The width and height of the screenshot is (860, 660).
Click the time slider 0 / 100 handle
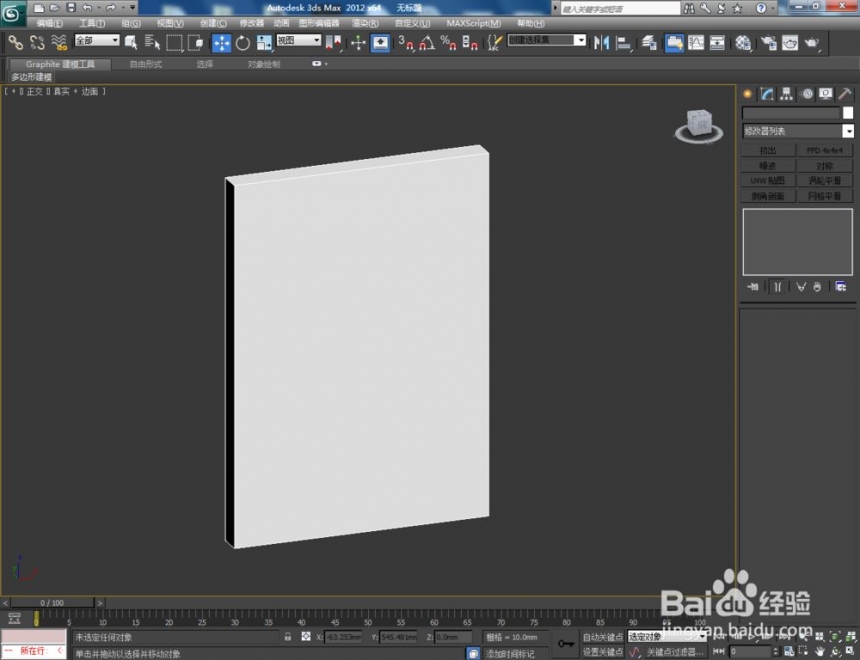(x=52, y=602)
